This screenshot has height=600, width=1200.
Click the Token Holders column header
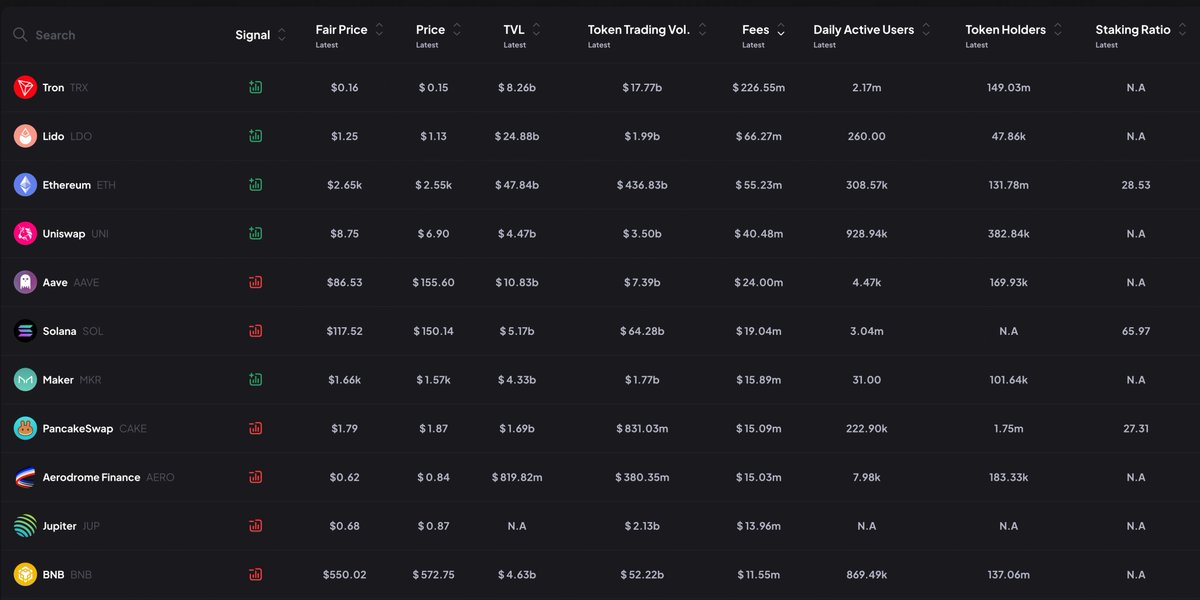pos(1005,30)
